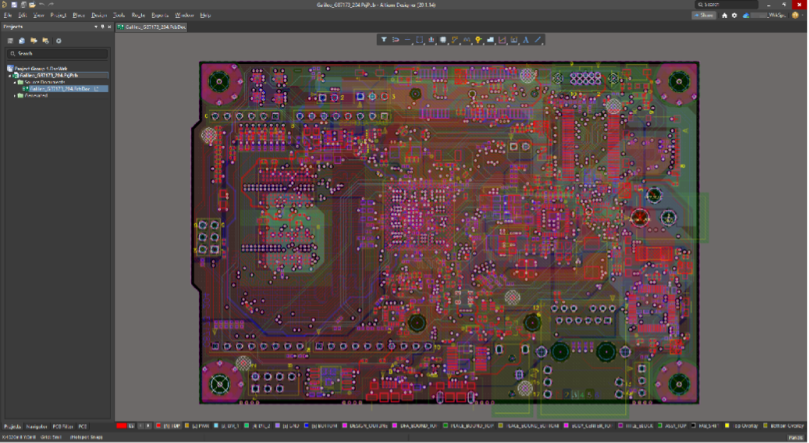Switch to the Navigator panel tab
The image size is (809, 443).
tap(37, 426)
